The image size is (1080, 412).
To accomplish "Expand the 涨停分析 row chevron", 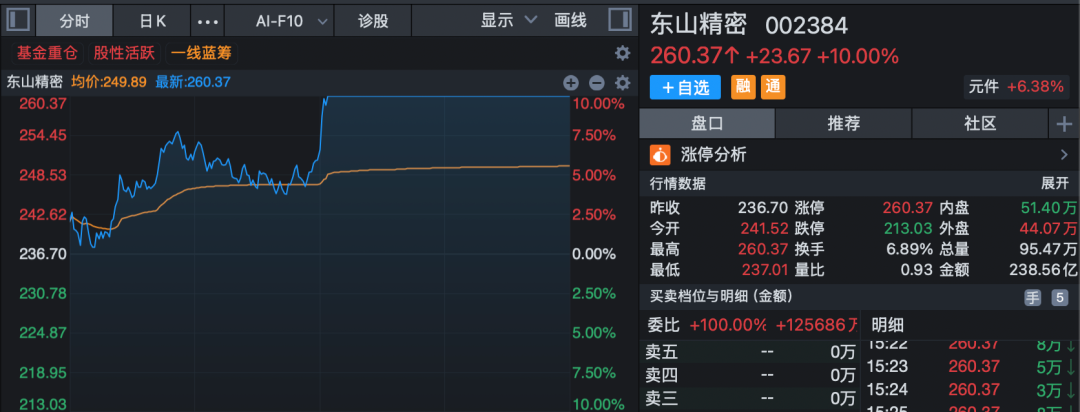I will (x=1063, y=155).
